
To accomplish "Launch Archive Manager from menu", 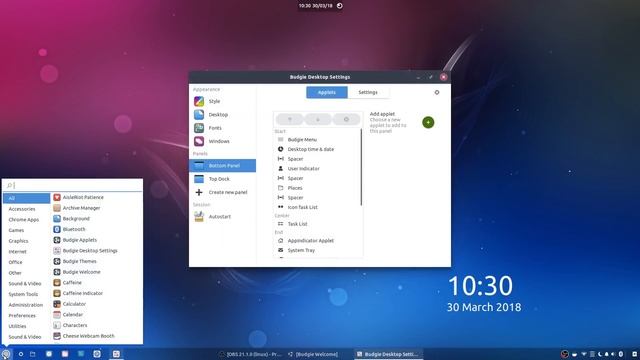I will pos(96,208).
